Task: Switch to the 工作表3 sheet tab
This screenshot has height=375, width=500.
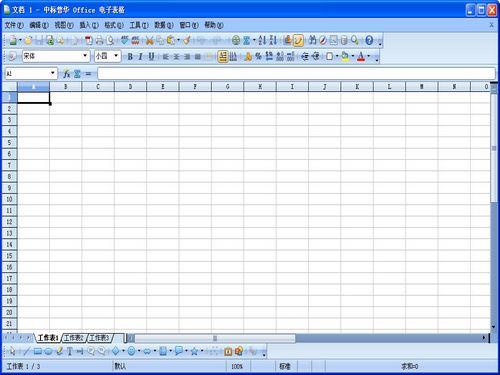Action: tap(99, 338)
